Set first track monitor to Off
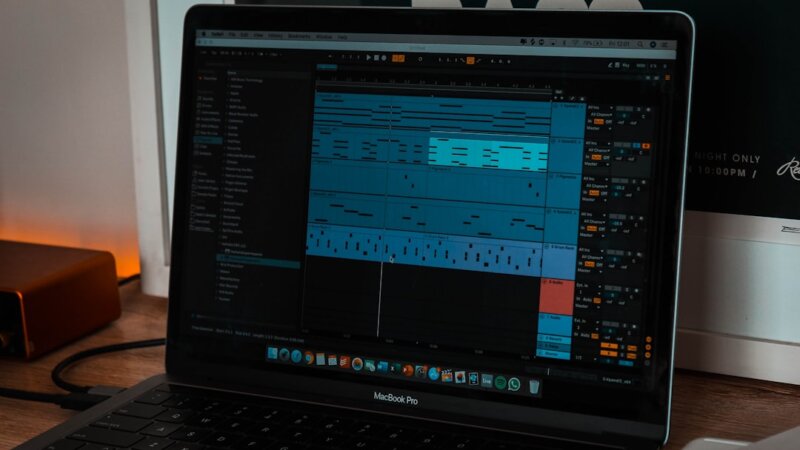 tap(609, 121)
